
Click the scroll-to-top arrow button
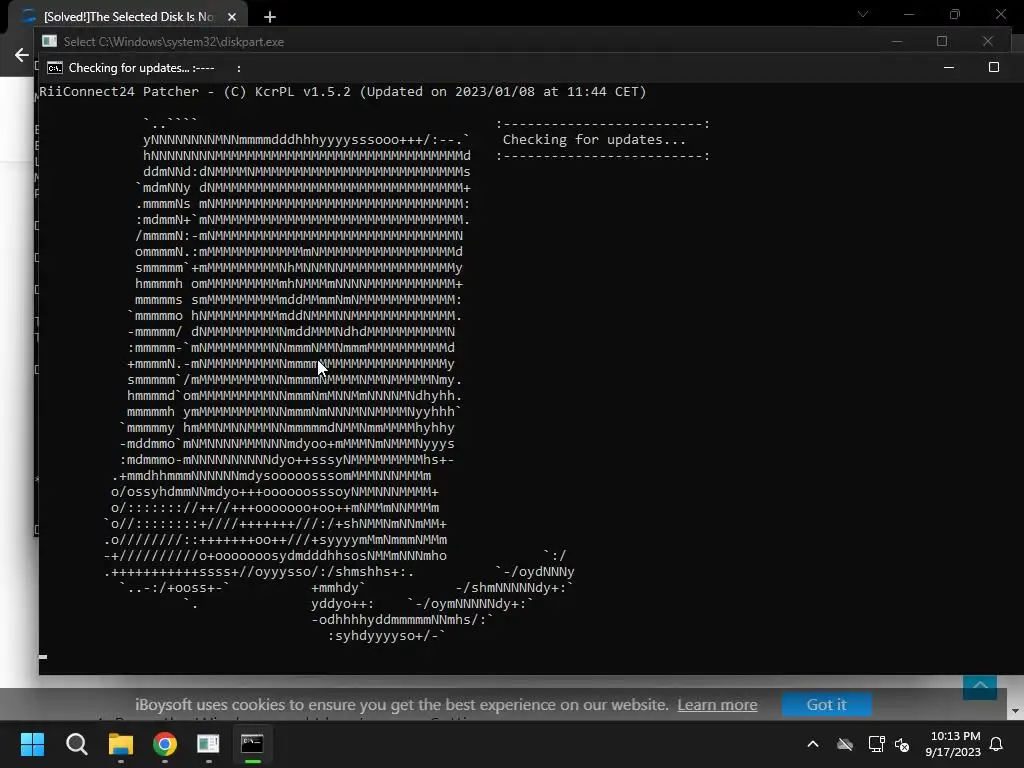(x=980, y=686)
